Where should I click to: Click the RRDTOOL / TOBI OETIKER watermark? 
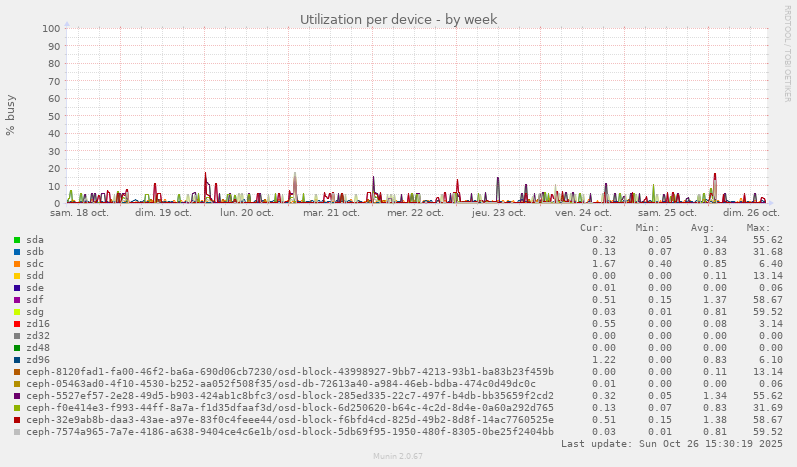(787, 53)
